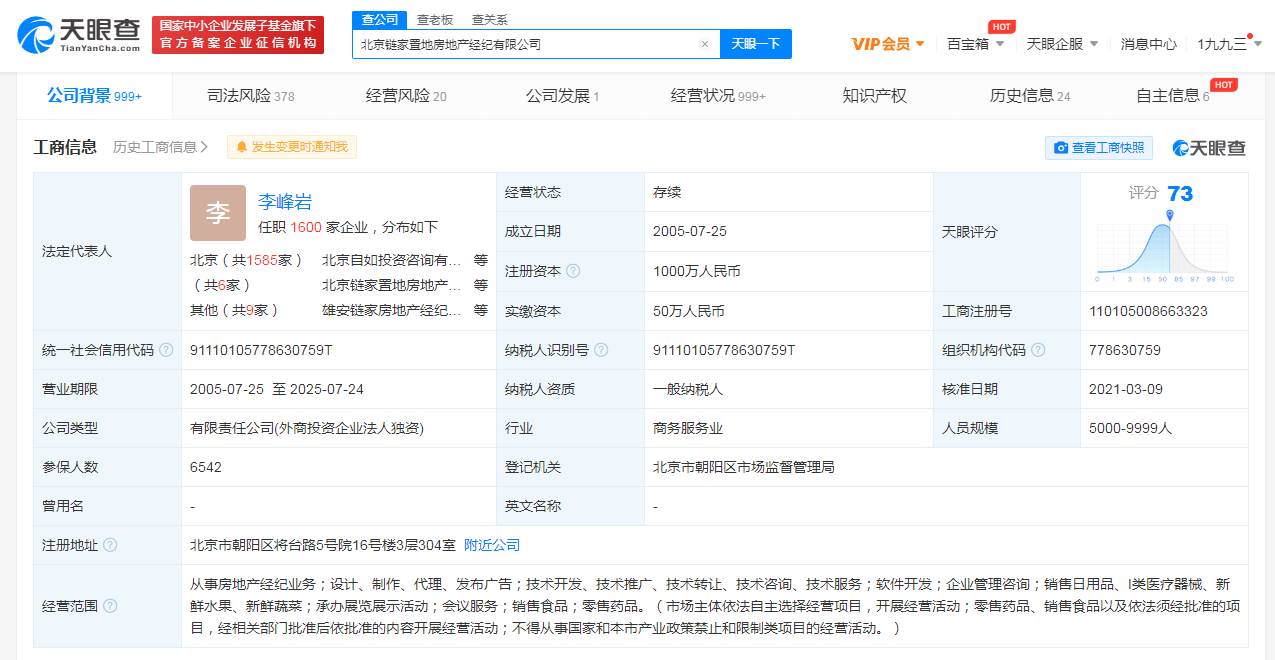
Task: Click the 1600 companies count
Action: [x=306, y=227]
